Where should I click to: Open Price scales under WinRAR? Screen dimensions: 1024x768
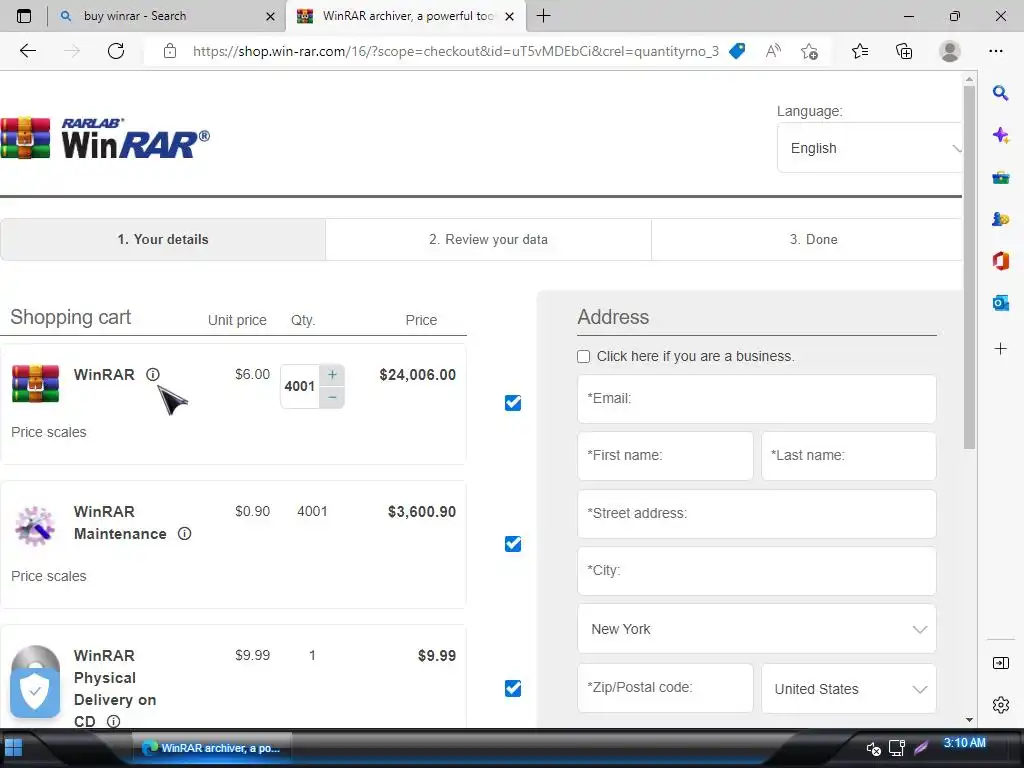coord(48,432)
